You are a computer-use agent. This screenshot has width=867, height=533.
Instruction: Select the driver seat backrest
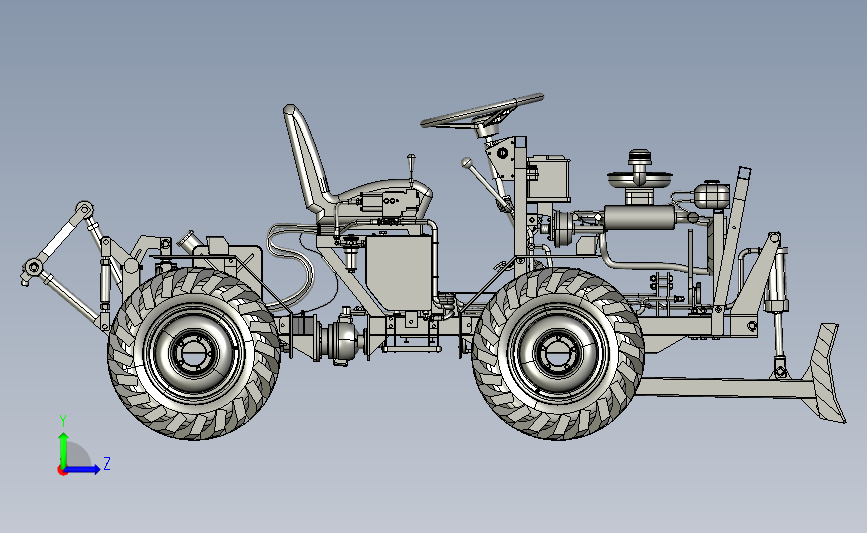[x=306, y=158]
